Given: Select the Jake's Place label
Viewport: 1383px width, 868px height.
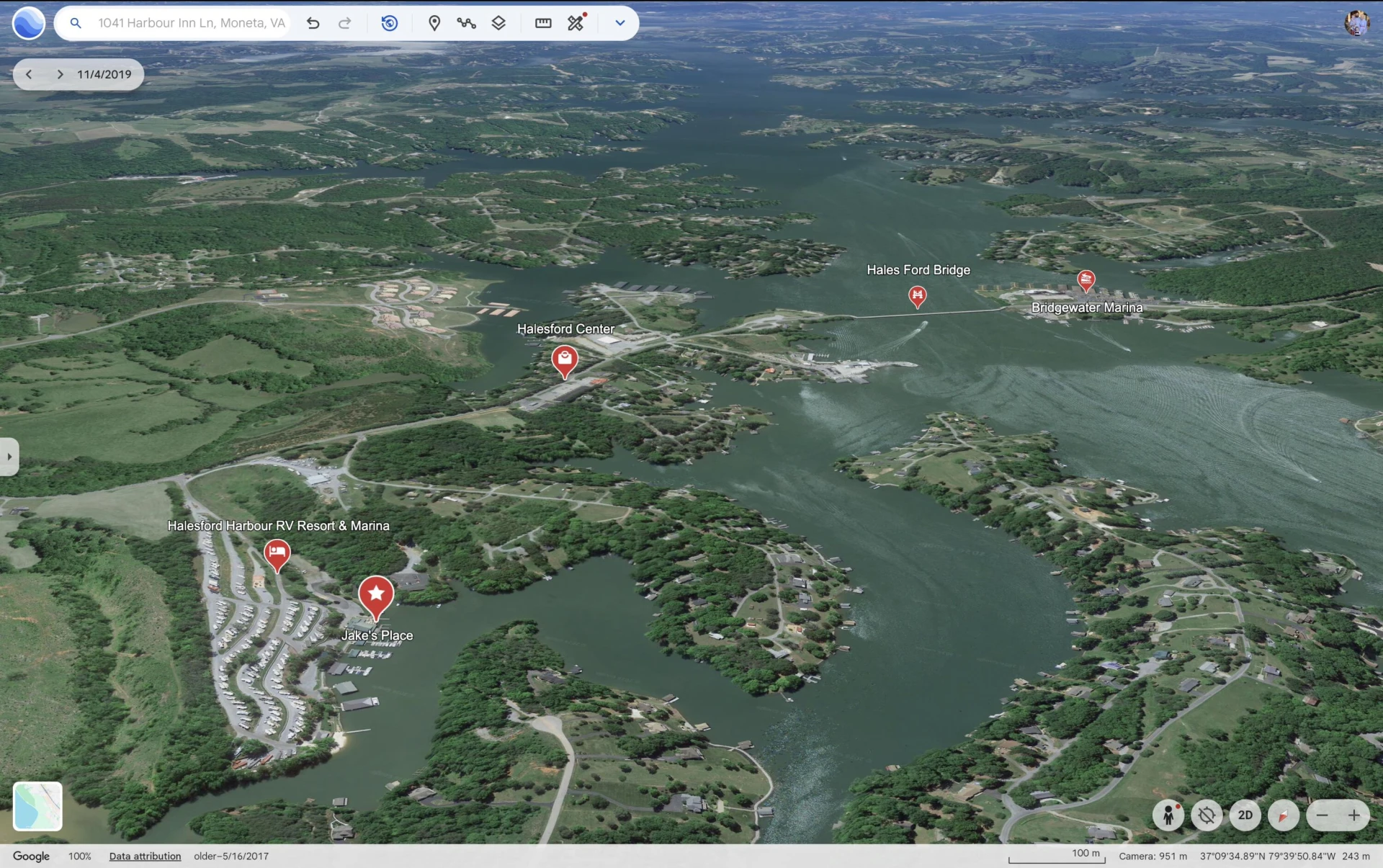Looking at the screenshot, I should click(x=377, y=635).
